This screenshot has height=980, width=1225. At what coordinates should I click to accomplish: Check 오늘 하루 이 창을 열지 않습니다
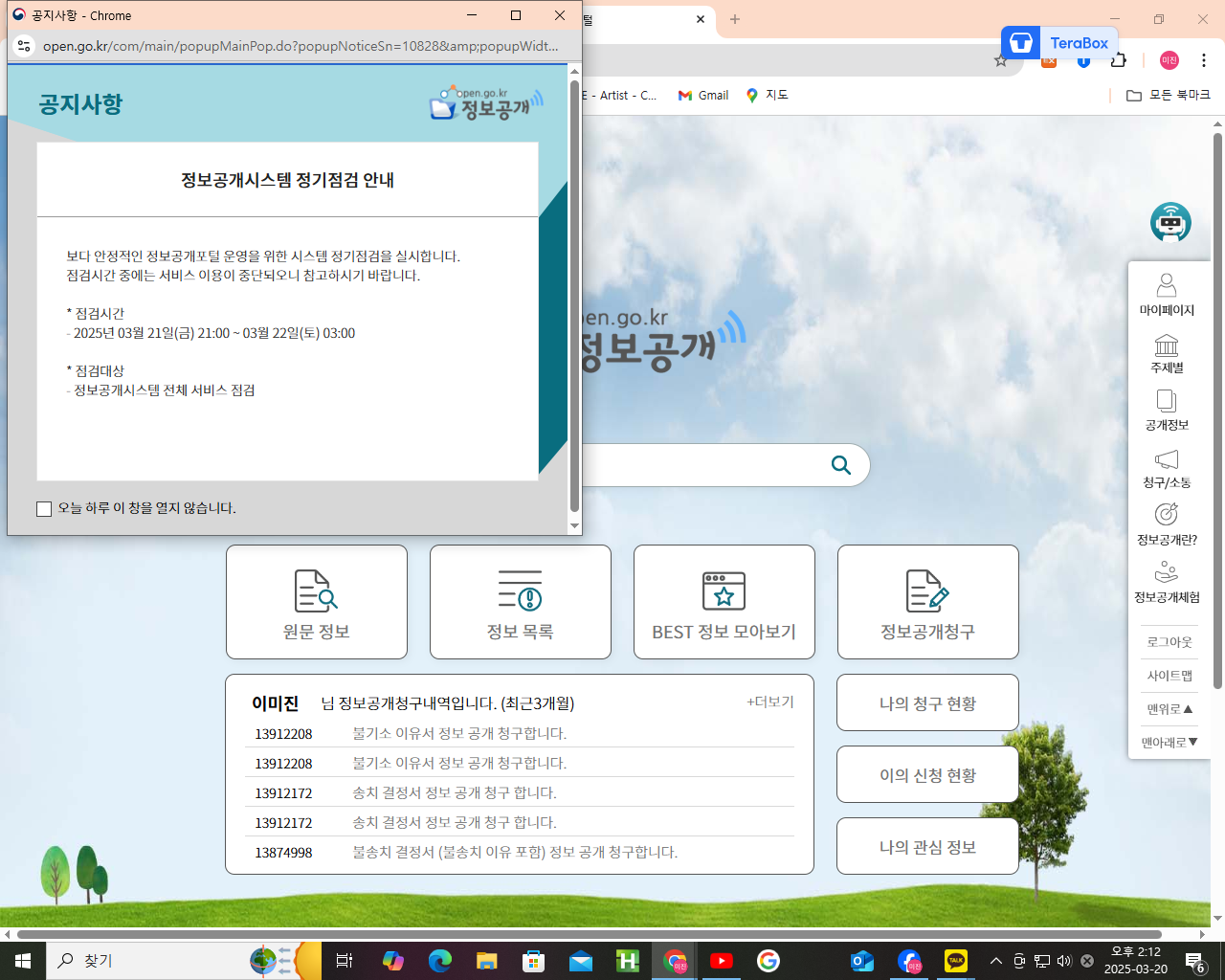tap(44, 508)
